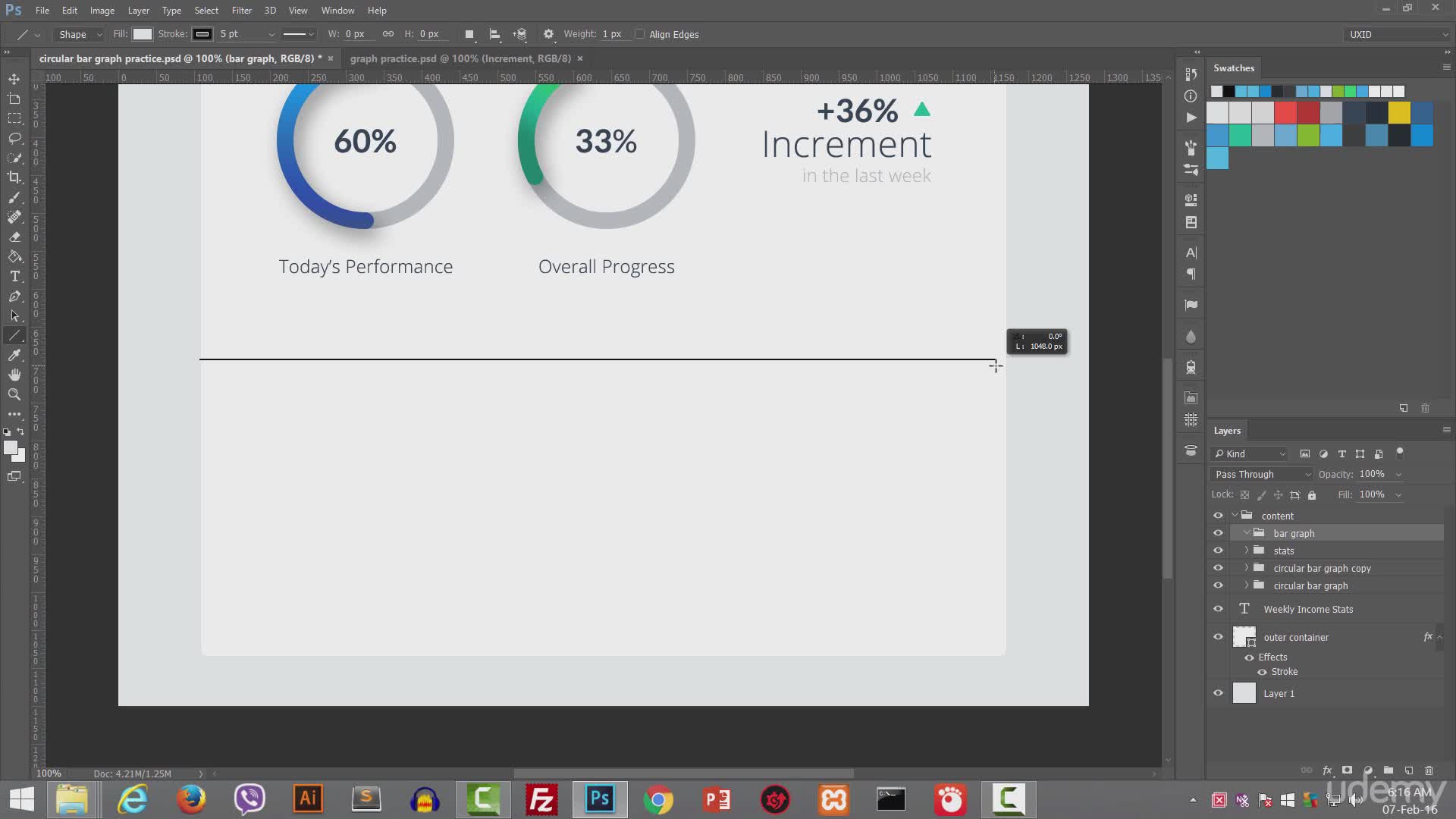Open the Shape tool mode dropdown
This screenshot has width=1456, height=819.
coord(80,34)
